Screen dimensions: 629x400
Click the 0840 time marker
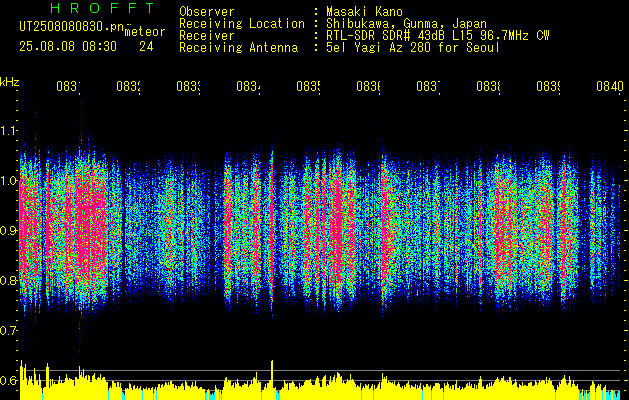(x=610, y=86)
